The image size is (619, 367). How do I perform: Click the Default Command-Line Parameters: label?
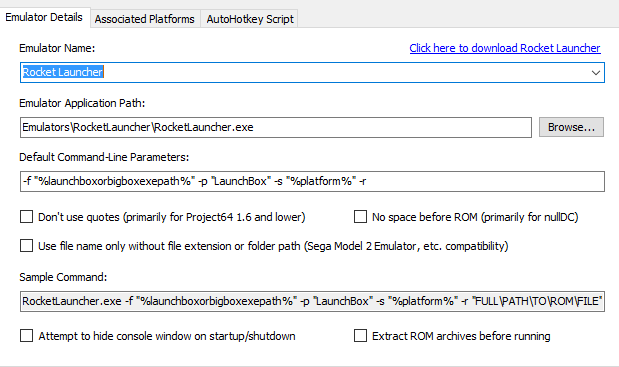point(104,157)
